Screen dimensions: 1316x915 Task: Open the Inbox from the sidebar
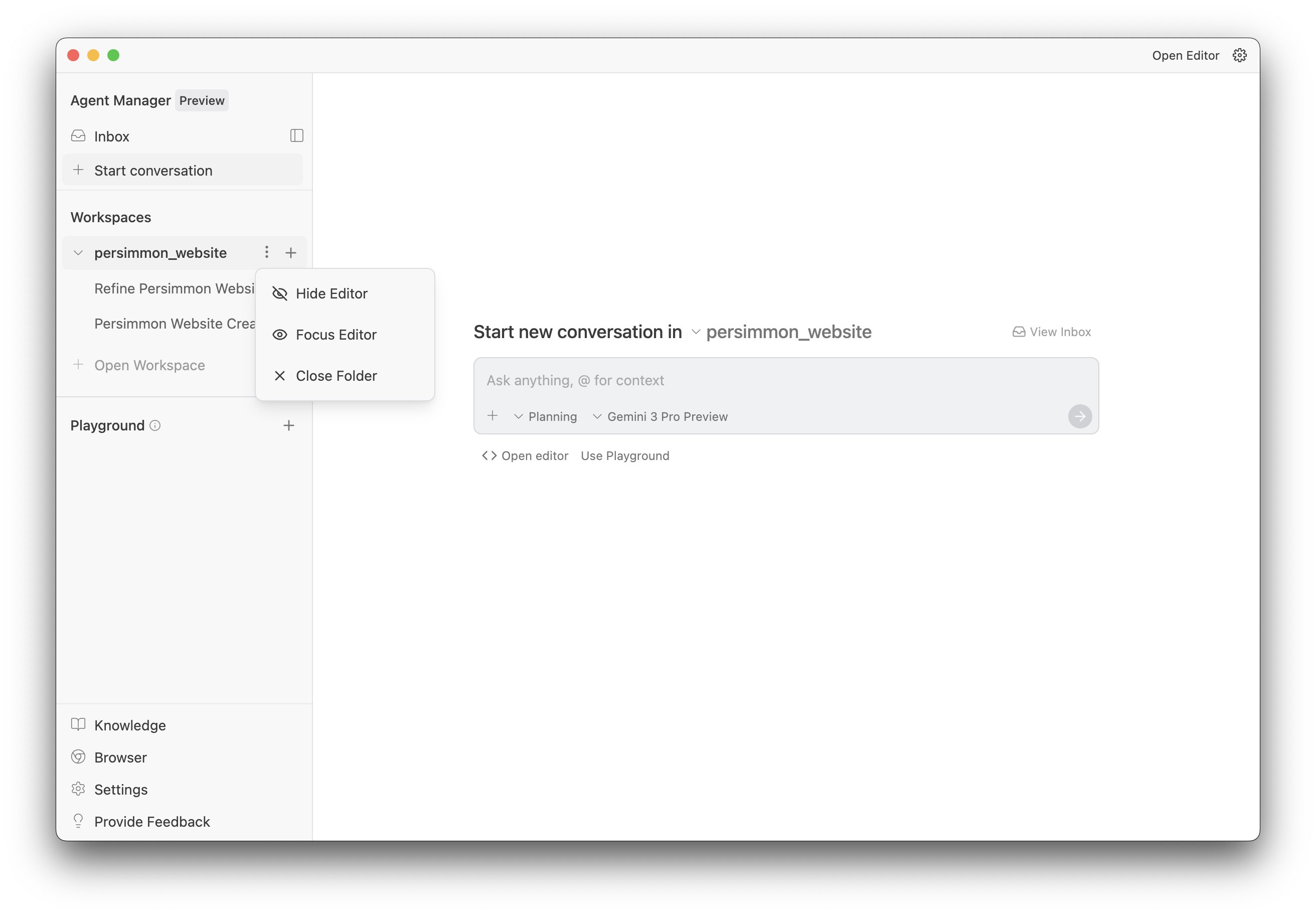point(112,136)
